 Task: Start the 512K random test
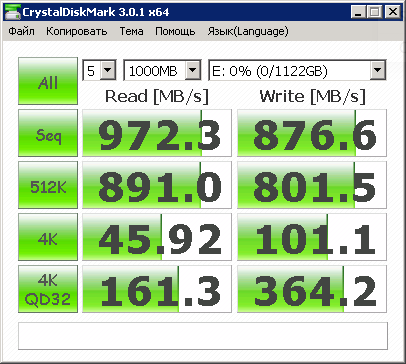tap(48, 185)
